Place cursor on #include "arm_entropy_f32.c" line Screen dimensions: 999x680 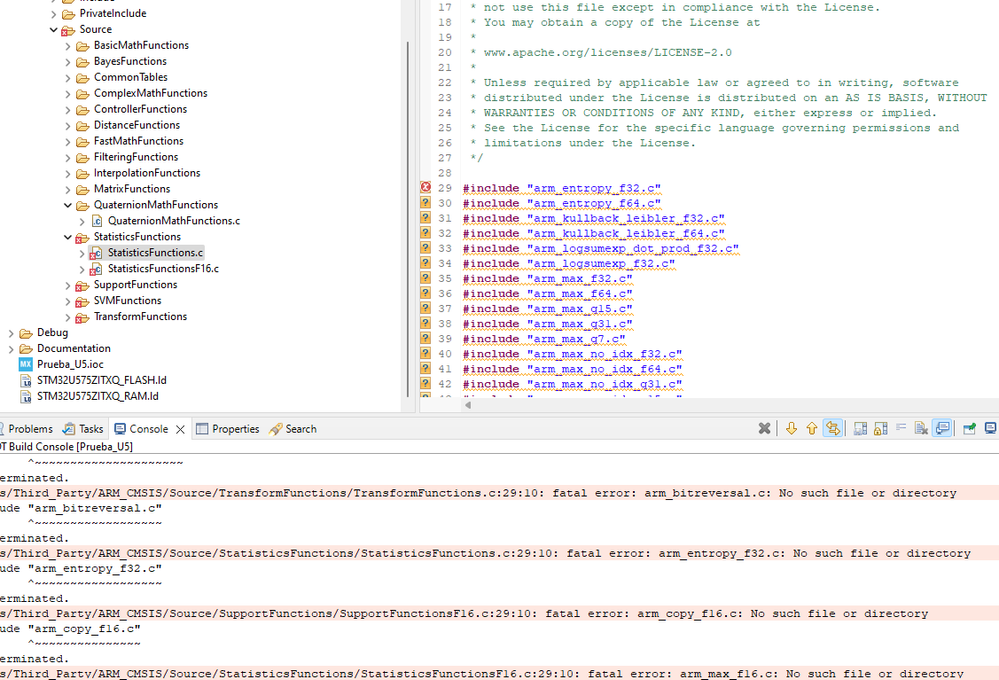(561, 188)
